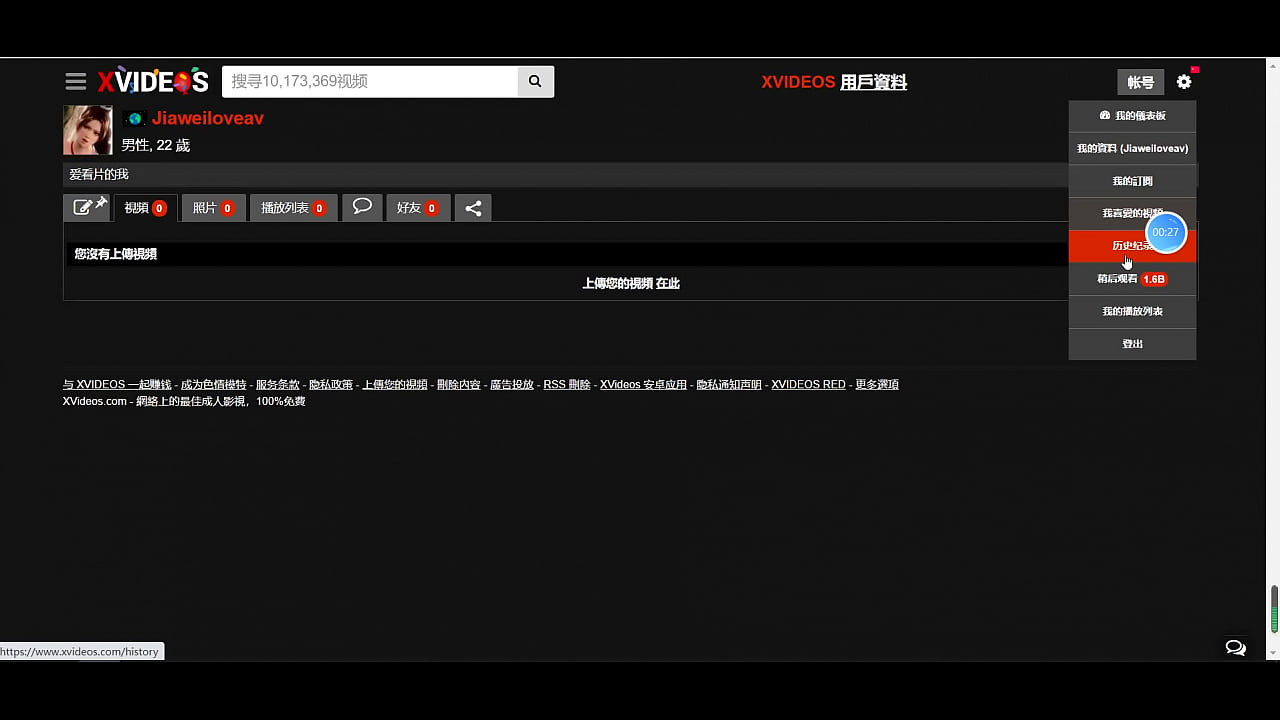The image size is (1280, 720).
Task: Choose 登出 from the account menu
Action: [1132, 344]
